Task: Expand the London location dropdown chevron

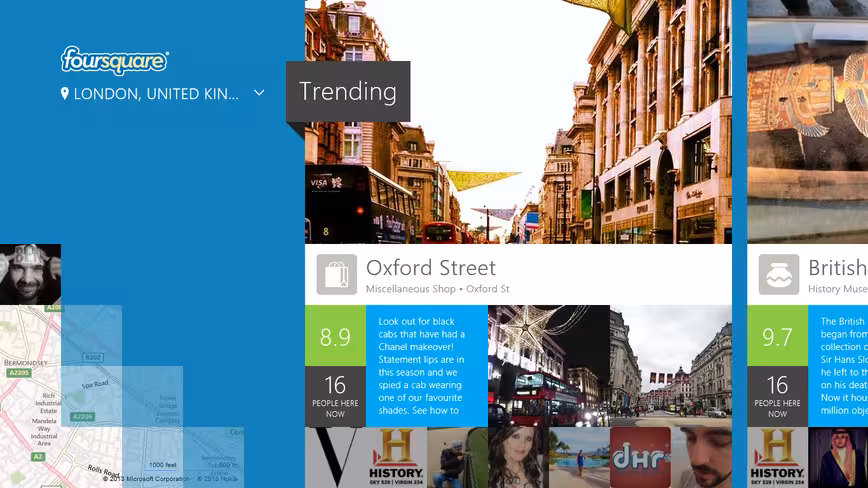Action: (259, 93)
